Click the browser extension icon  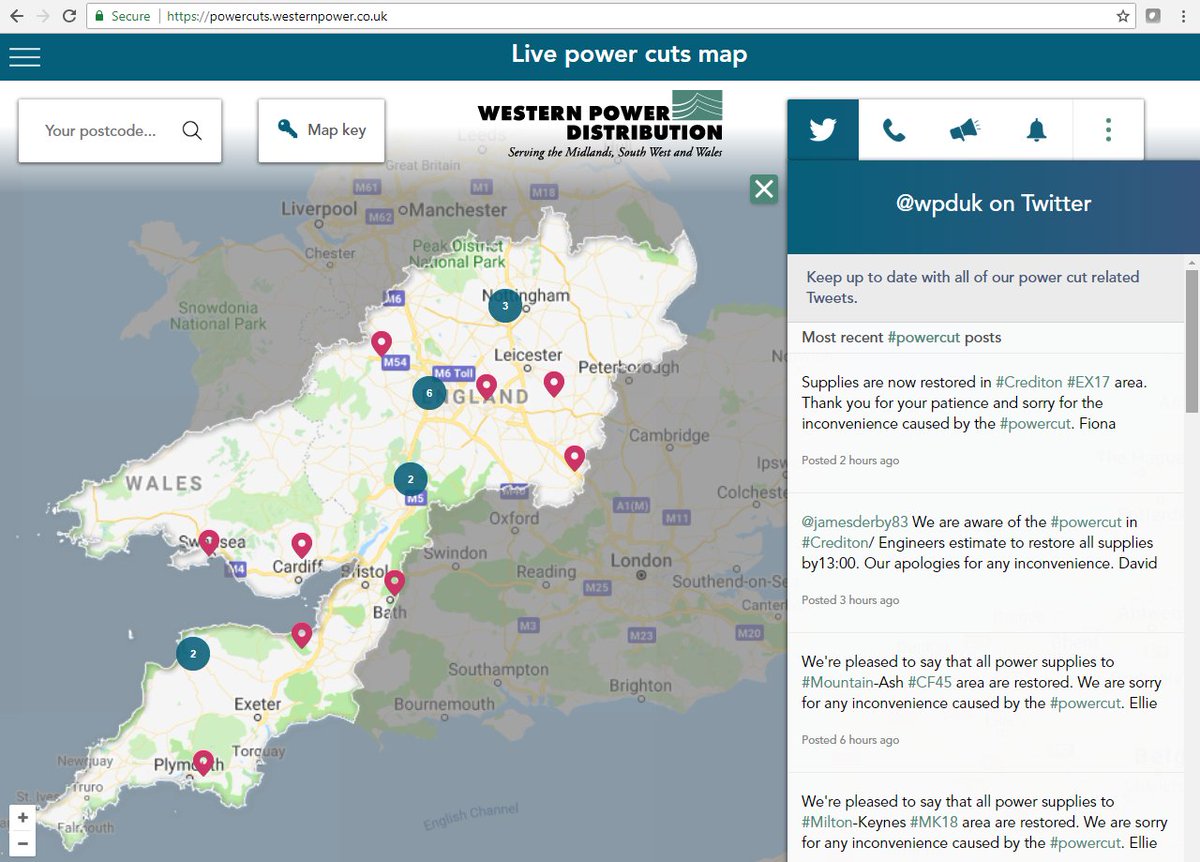click(x=1153, y=16)
